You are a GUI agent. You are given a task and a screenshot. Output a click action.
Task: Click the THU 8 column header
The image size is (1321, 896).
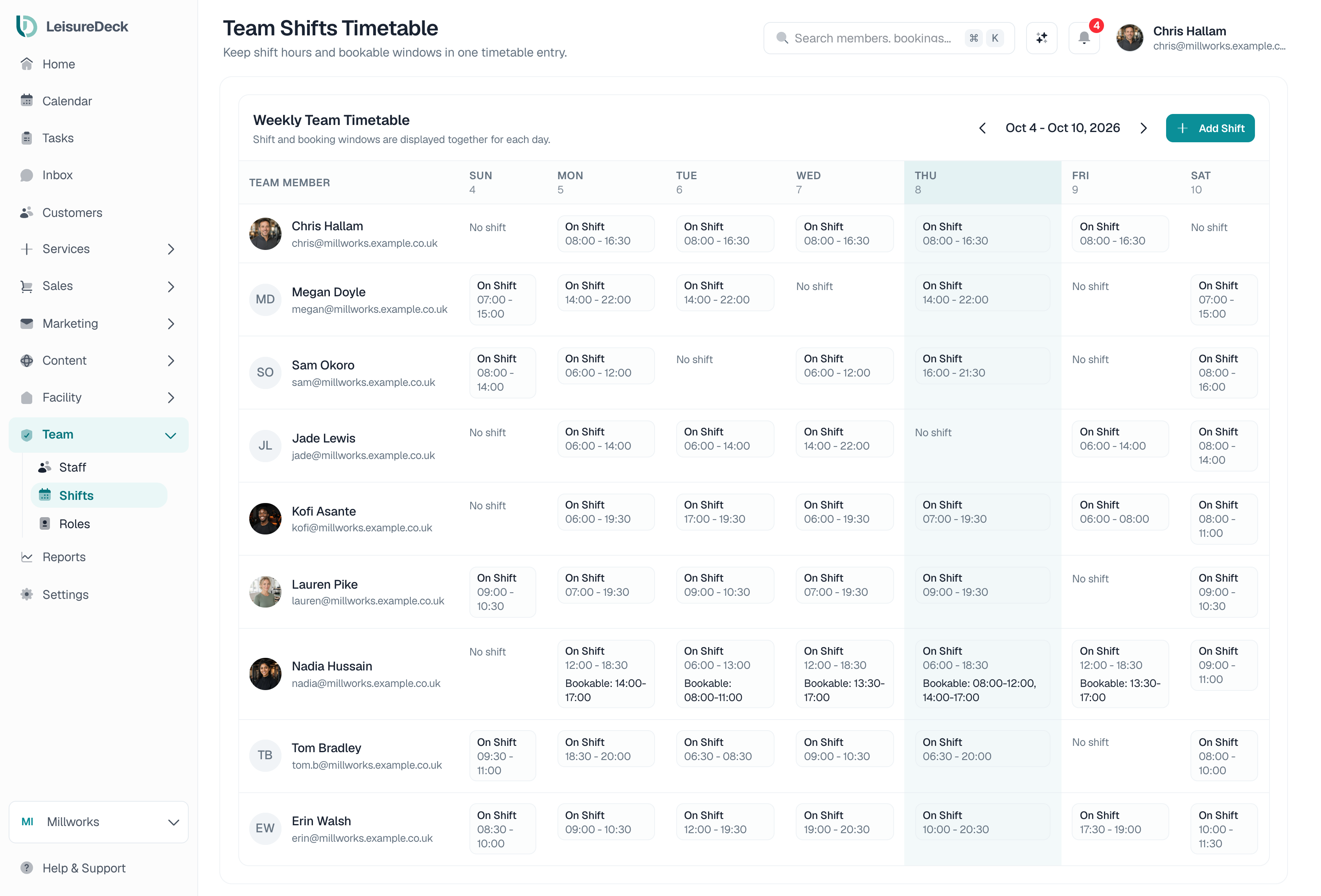(x=983, y=182)
